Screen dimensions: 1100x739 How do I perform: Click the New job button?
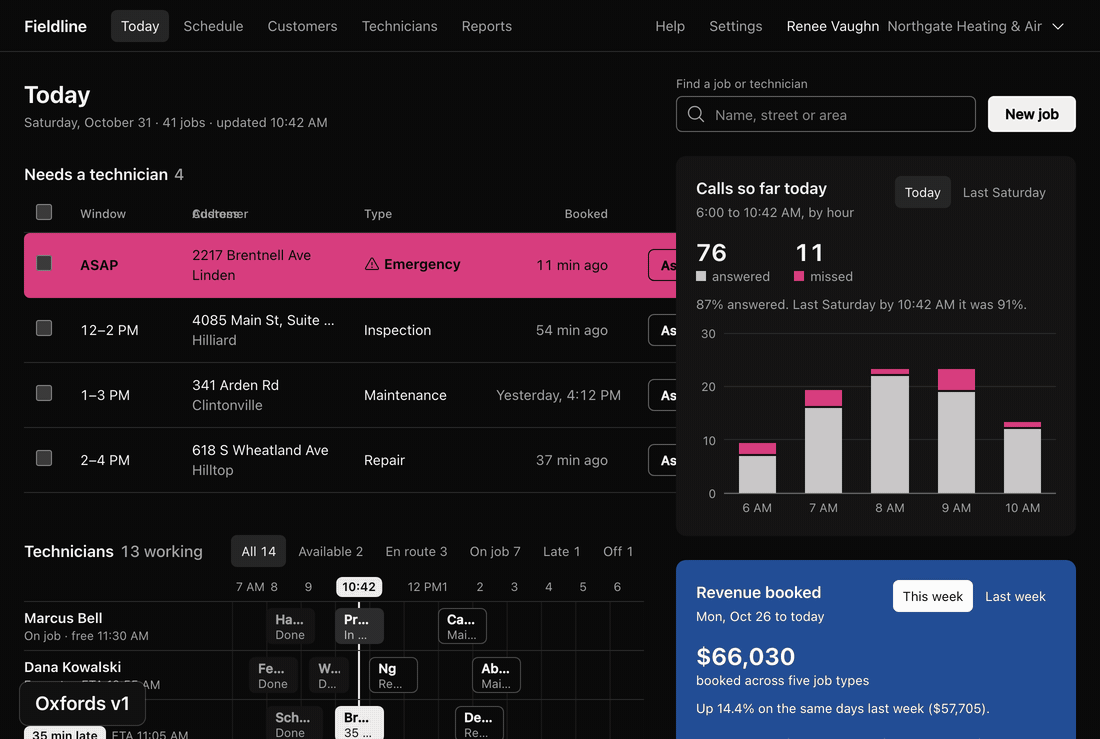pos(1031,114)
